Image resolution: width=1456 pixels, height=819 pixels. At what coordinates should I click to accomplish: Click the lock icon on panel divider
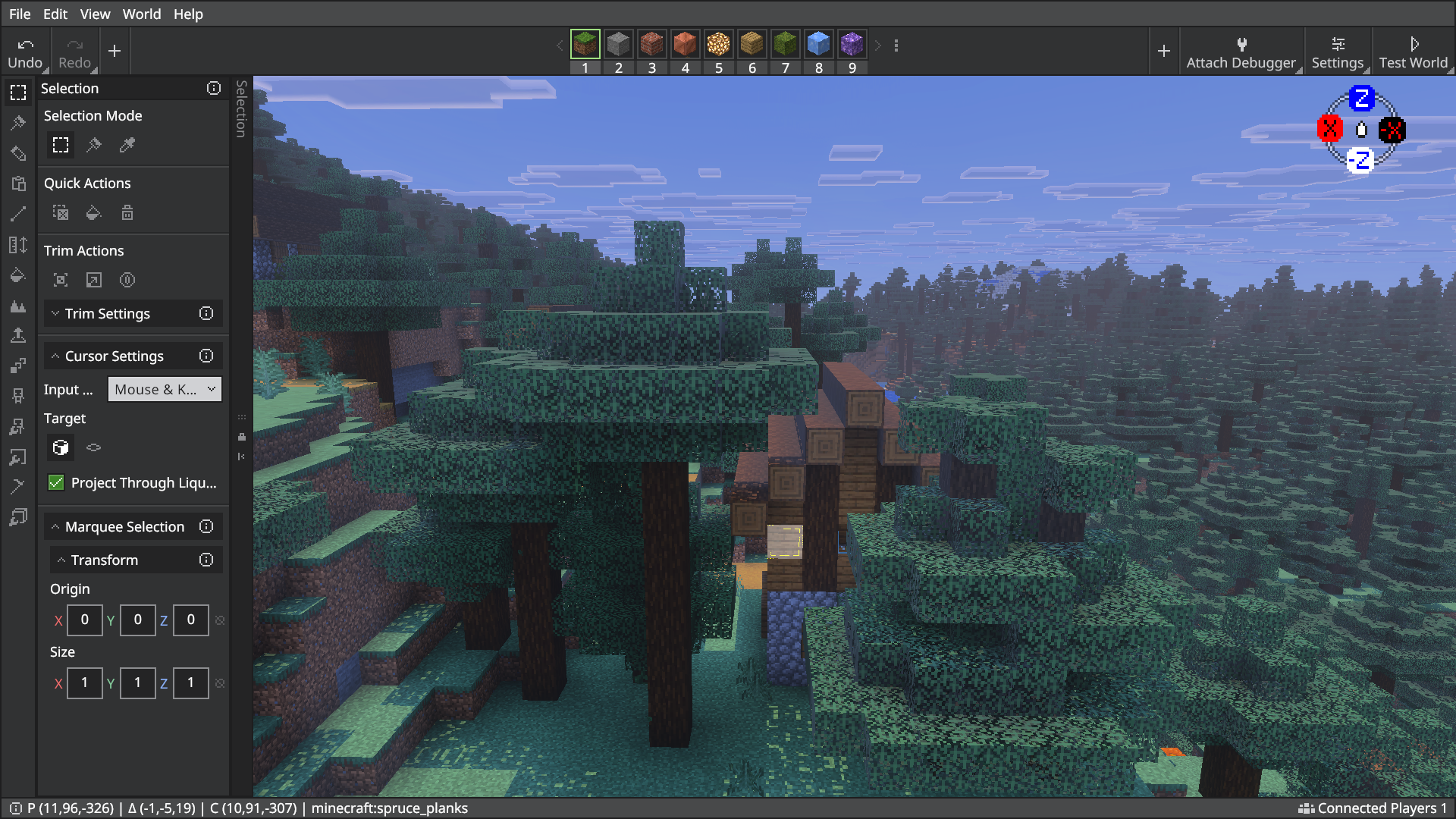point(242,437)
